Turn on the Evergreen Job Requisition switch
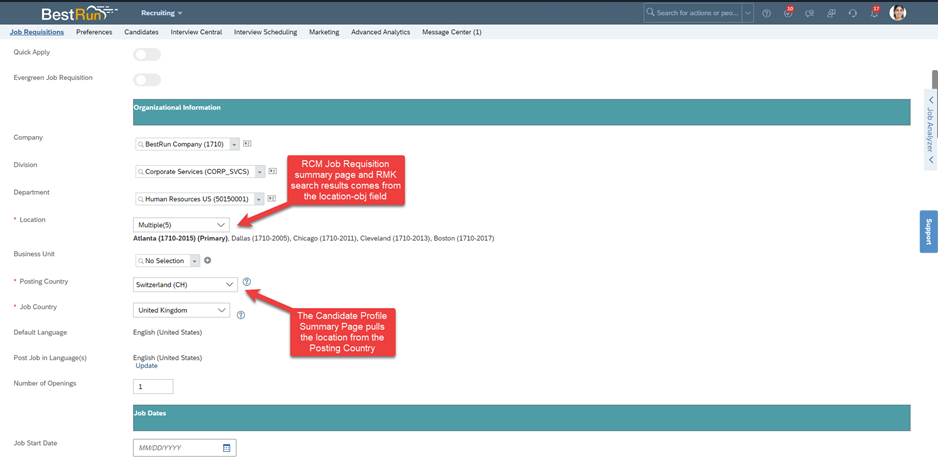The width and height of the screenshot is (938, 459). pos(147,80)
